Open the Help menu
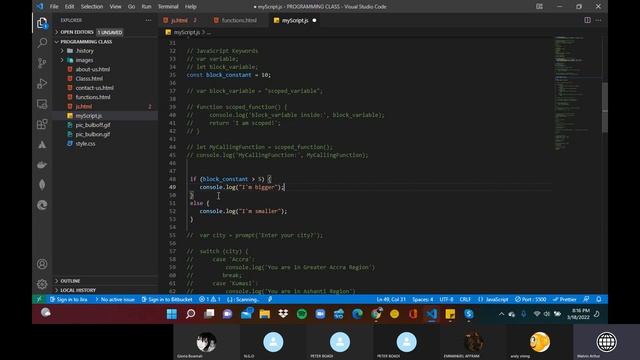This screenshot has width=640, height=360. click(191, 7)
